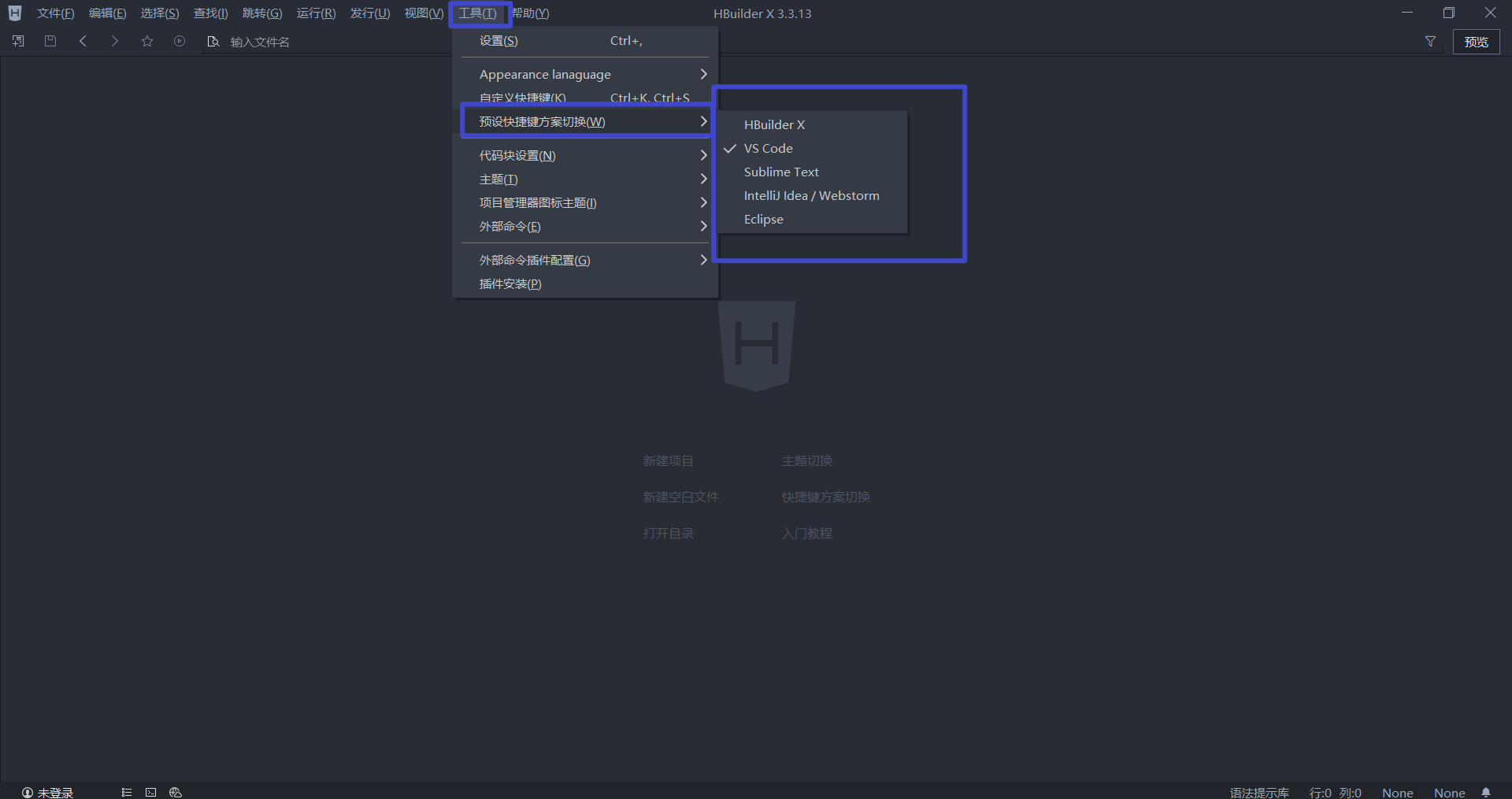Open the 插件安装(P) menu entry
The height and width of the screenshot is (799, 1512).
(x=585, y=283)
